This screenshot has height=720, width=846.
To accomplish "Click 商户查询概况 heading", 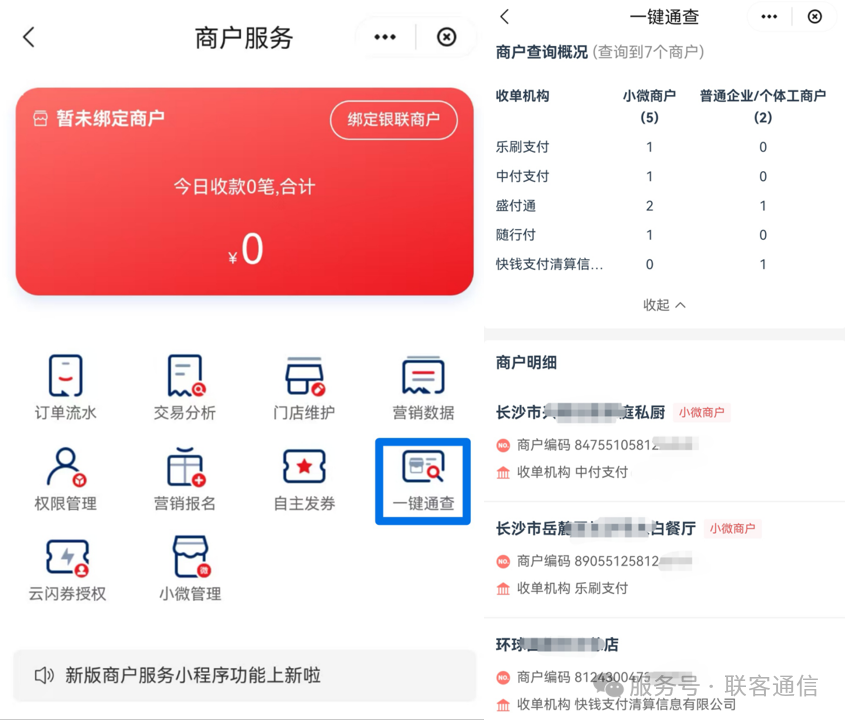I will point(542,52).
